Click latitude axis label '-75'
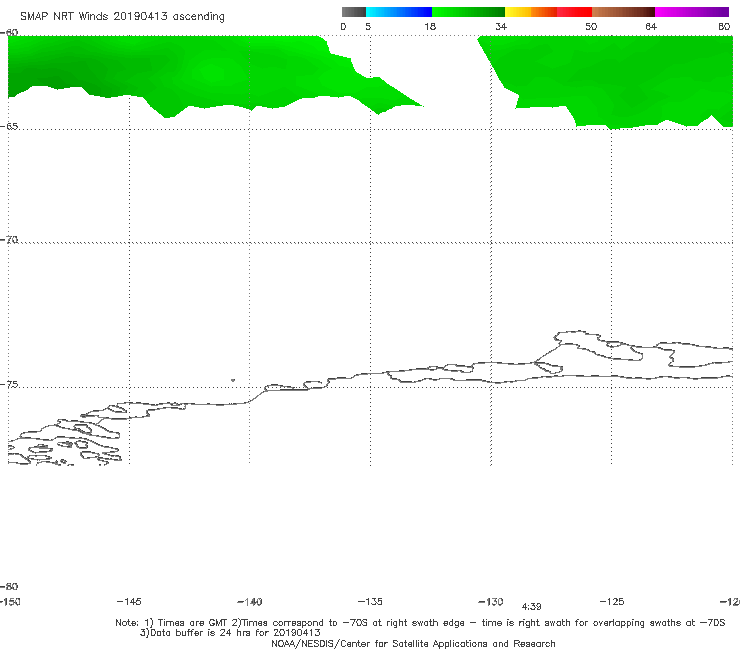Viewport: 740px width, 650px height. [9, 385]
